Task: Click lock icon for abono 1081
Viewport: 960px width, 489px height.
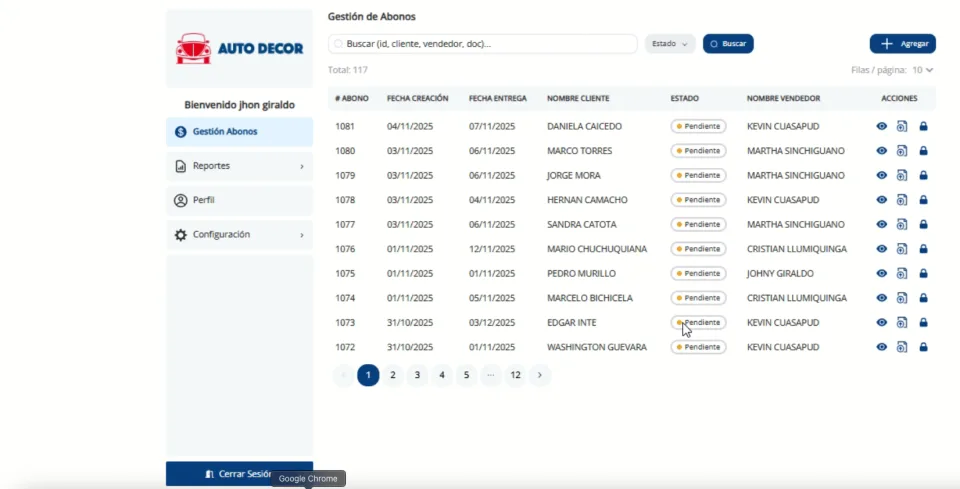Action: 923,126
